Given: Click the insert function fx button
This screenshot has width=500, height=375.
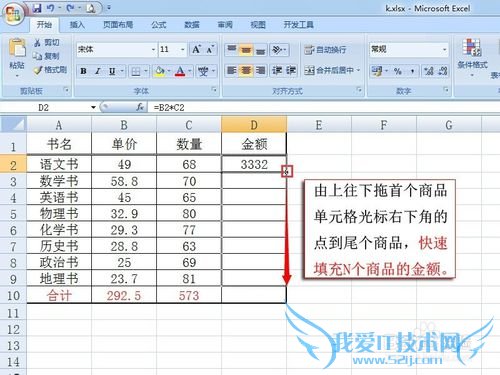Looking at the screenshot, I should point(140,107).
